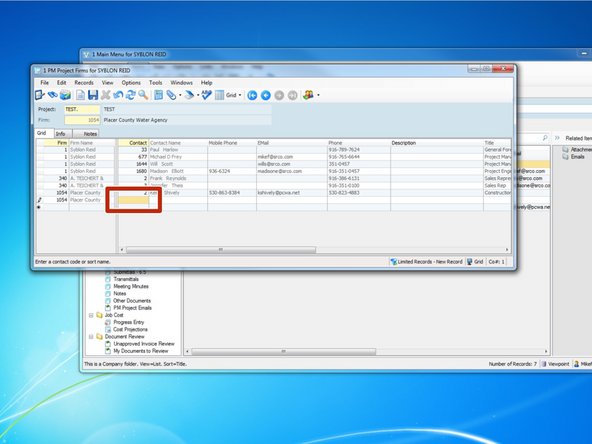Refresh records with the circular arrows icon
This screenshot has height=444, width=592.
click(x=130, y=95)
